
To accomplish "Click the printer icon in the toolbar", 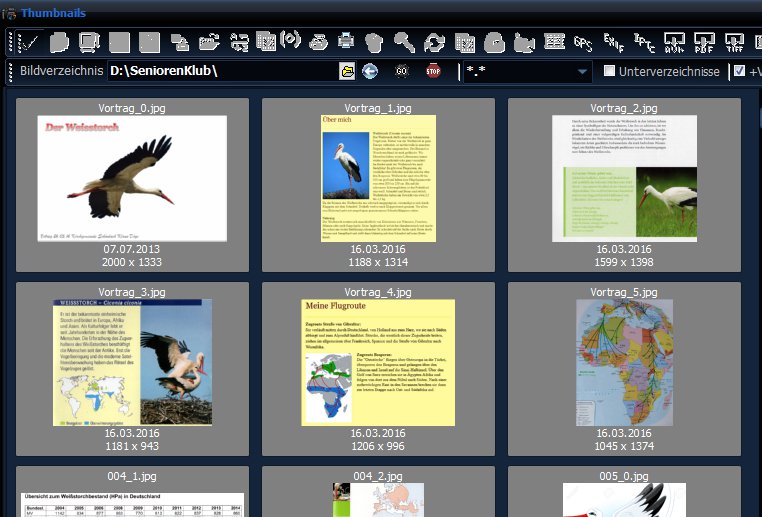I will [346, 42].
